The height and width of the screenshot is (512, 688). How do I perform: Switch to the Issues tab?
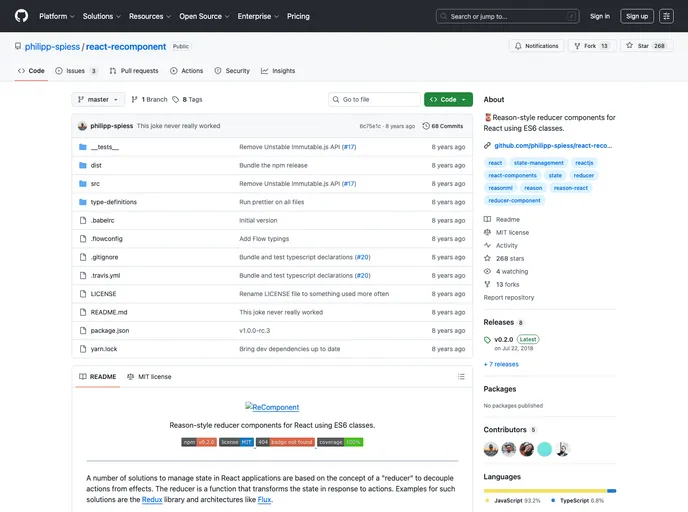76,71
